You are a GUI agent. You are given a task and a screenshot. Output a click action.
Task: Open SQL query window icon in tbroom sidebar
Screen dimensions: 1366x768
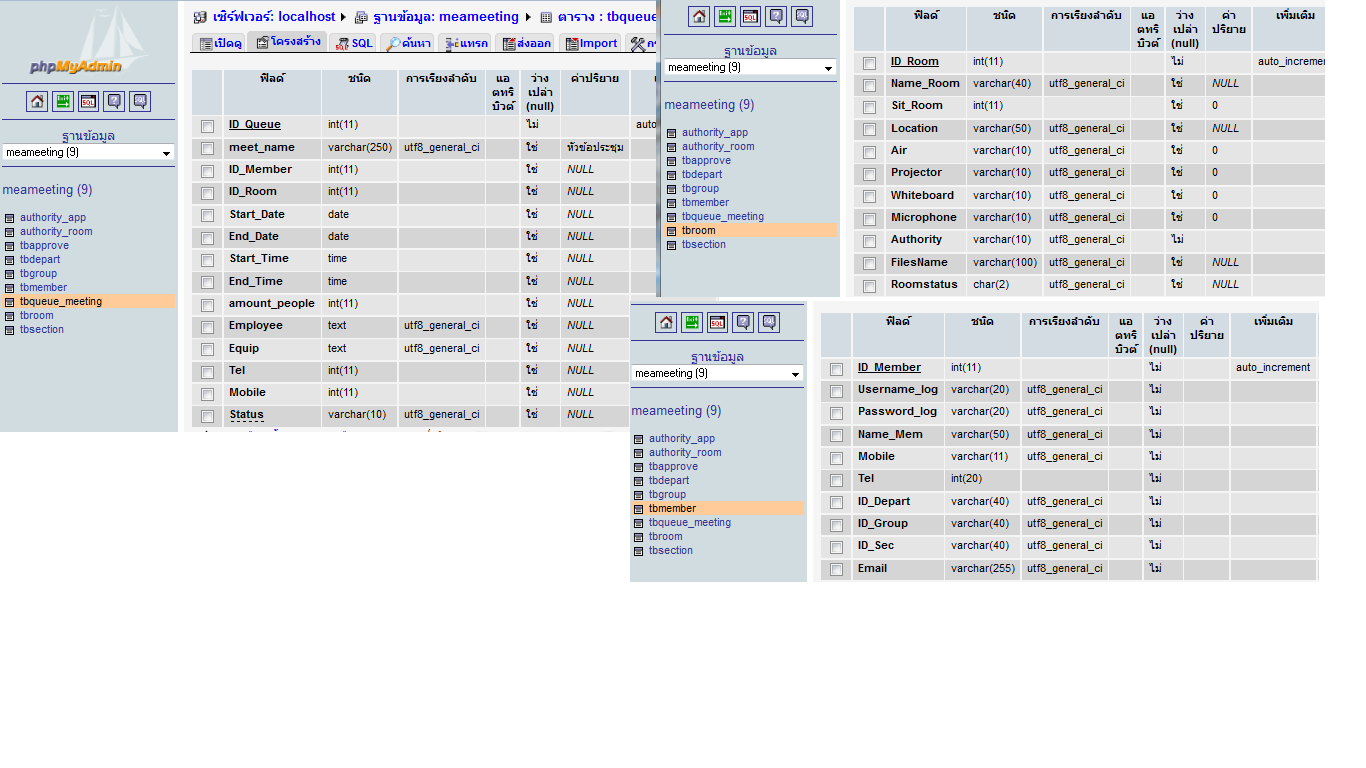750,16
